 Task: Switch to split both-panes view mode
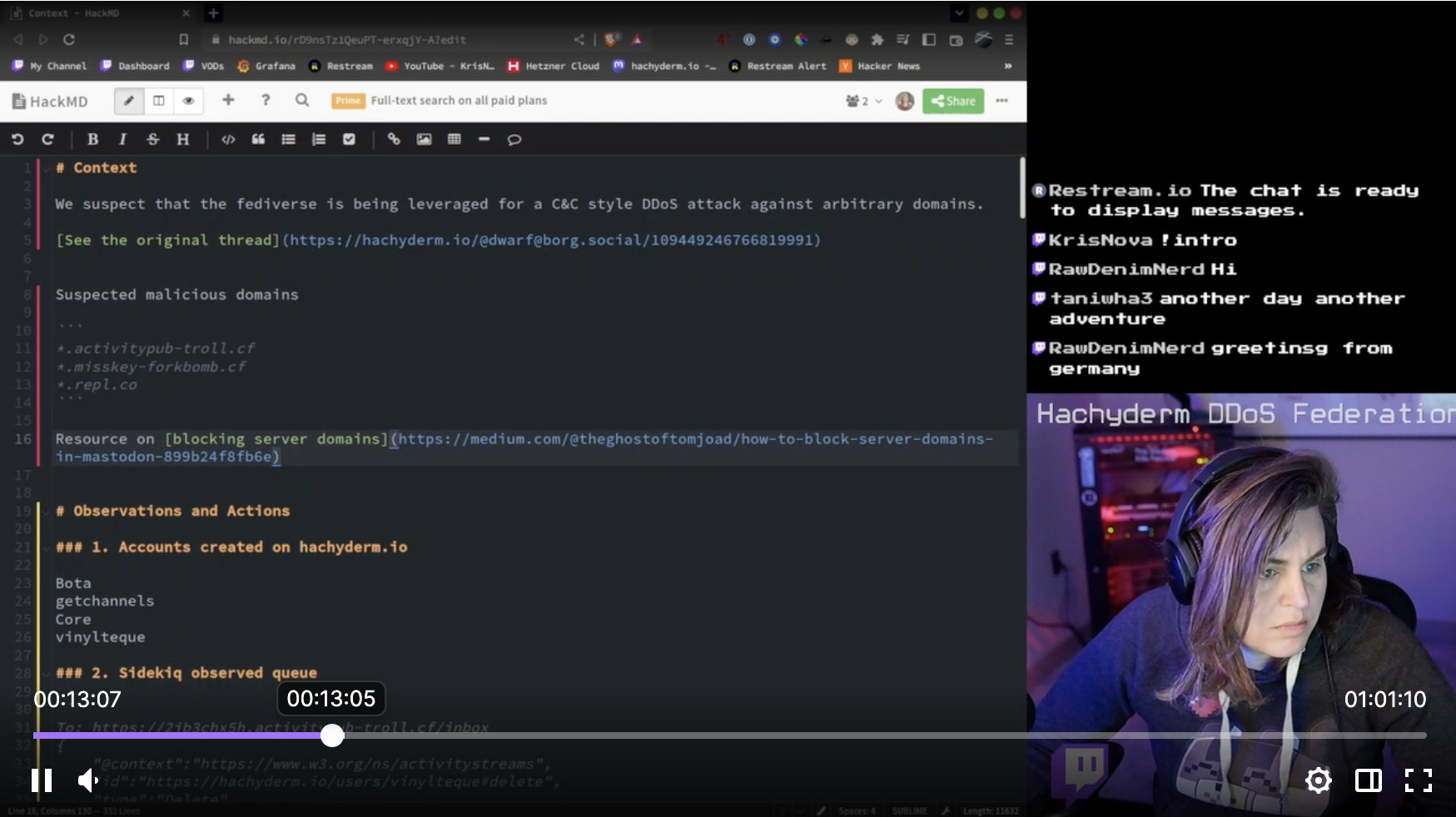coord(158,101)
